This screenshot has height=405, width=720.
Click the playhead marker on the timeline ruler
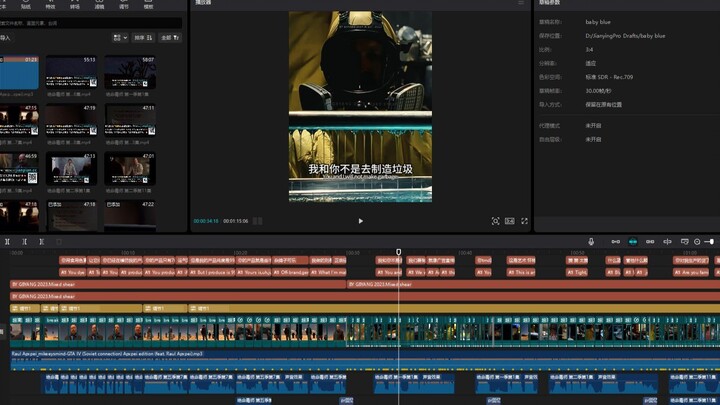[399, 252]
